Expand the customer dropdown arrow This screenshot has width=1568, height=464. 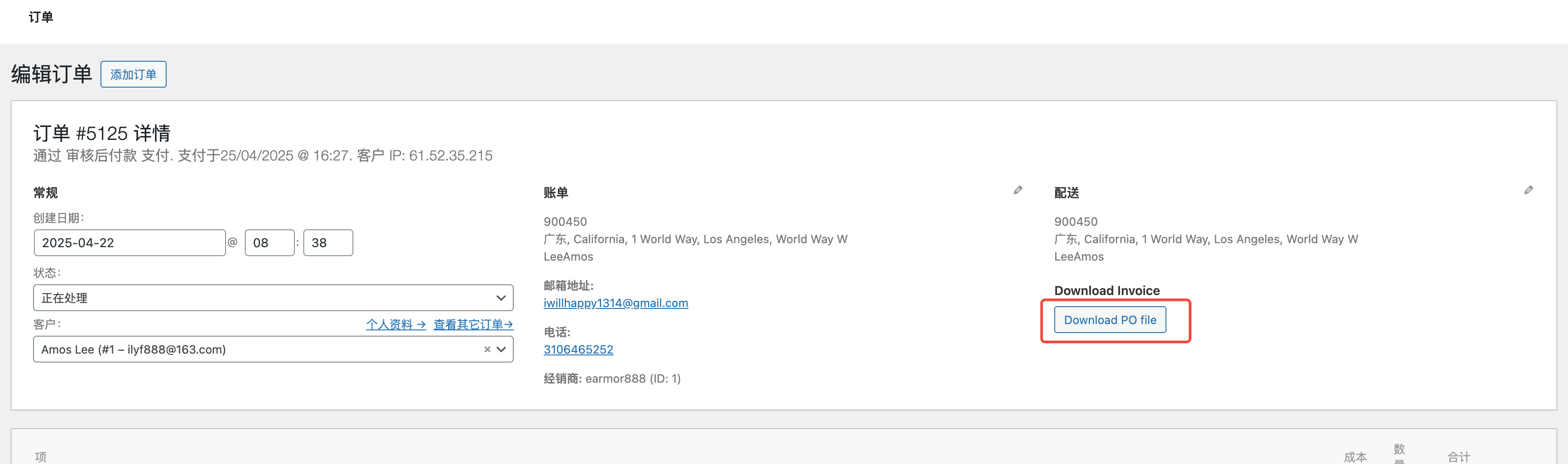[x=502, y=350]
